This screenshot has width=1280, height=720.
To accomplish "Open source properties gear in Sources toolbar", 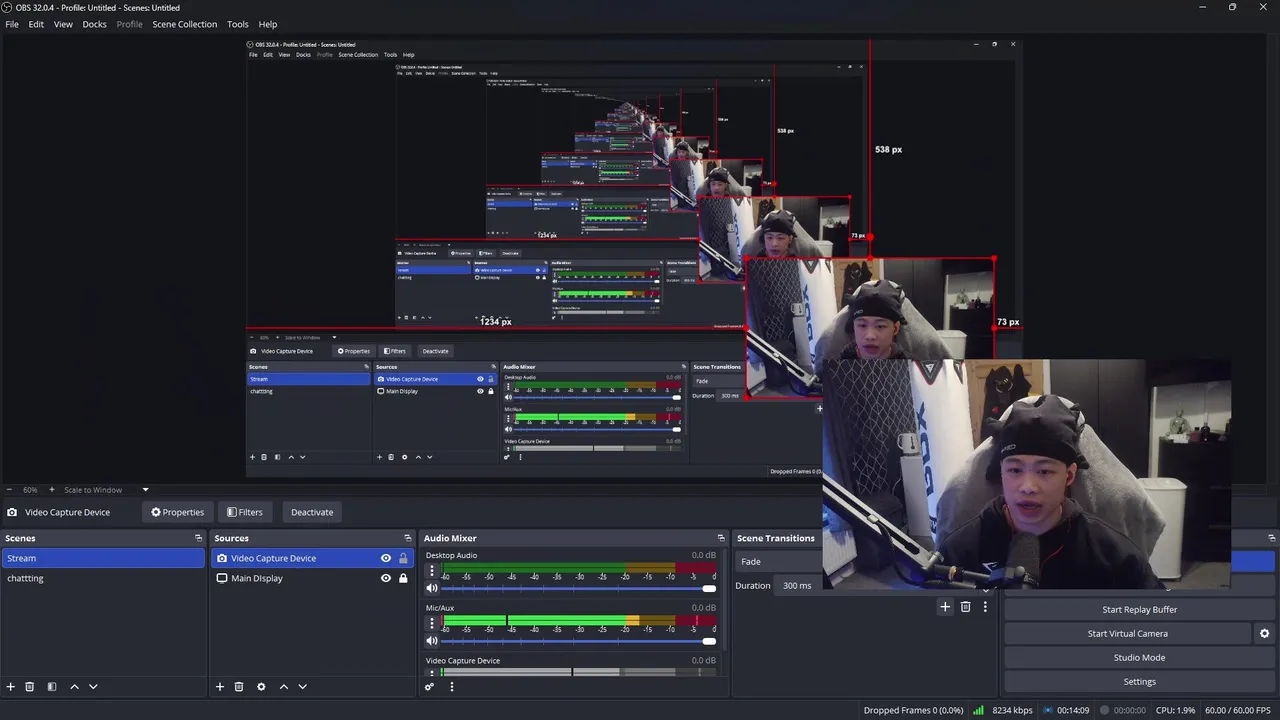I will pos(261,687).
